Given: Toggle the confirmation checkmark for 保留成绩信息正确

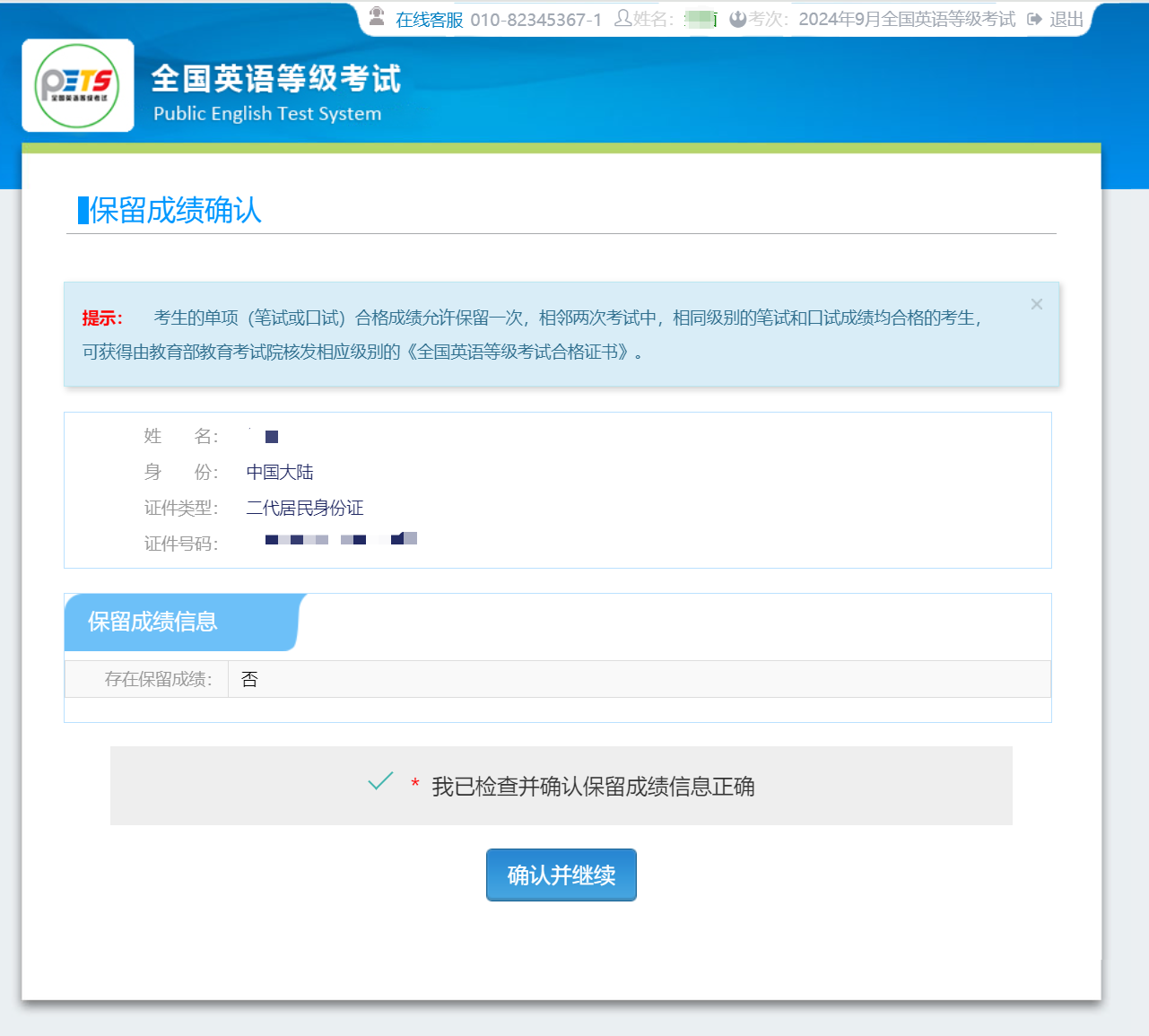Looking at the screenshot, I should (380, 781).
